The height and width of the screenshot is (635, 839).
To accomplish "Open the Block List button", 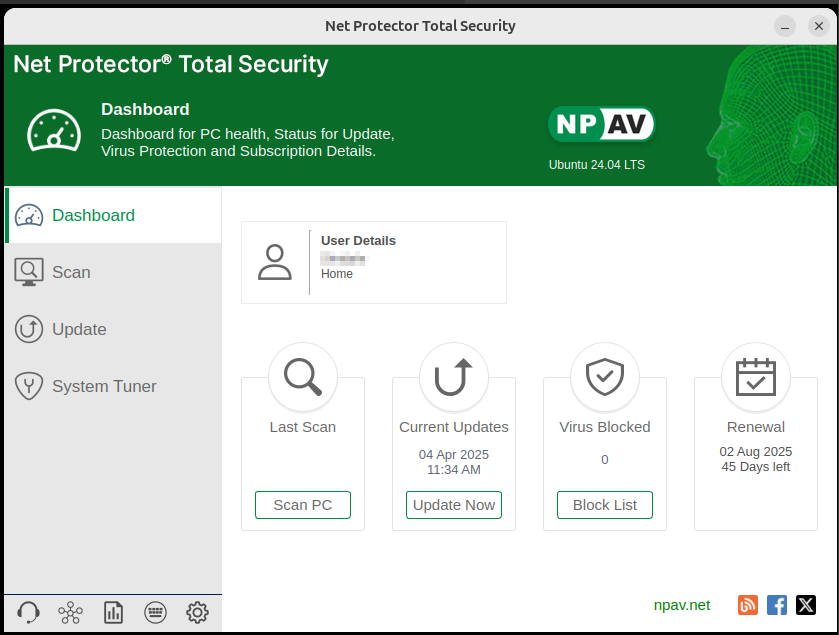I will (604, 505).
